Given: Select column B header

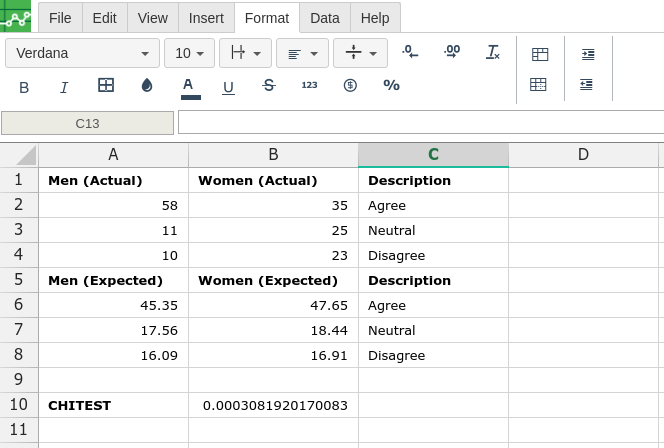Looking at the screenshot, I should [x=273, y=154].
